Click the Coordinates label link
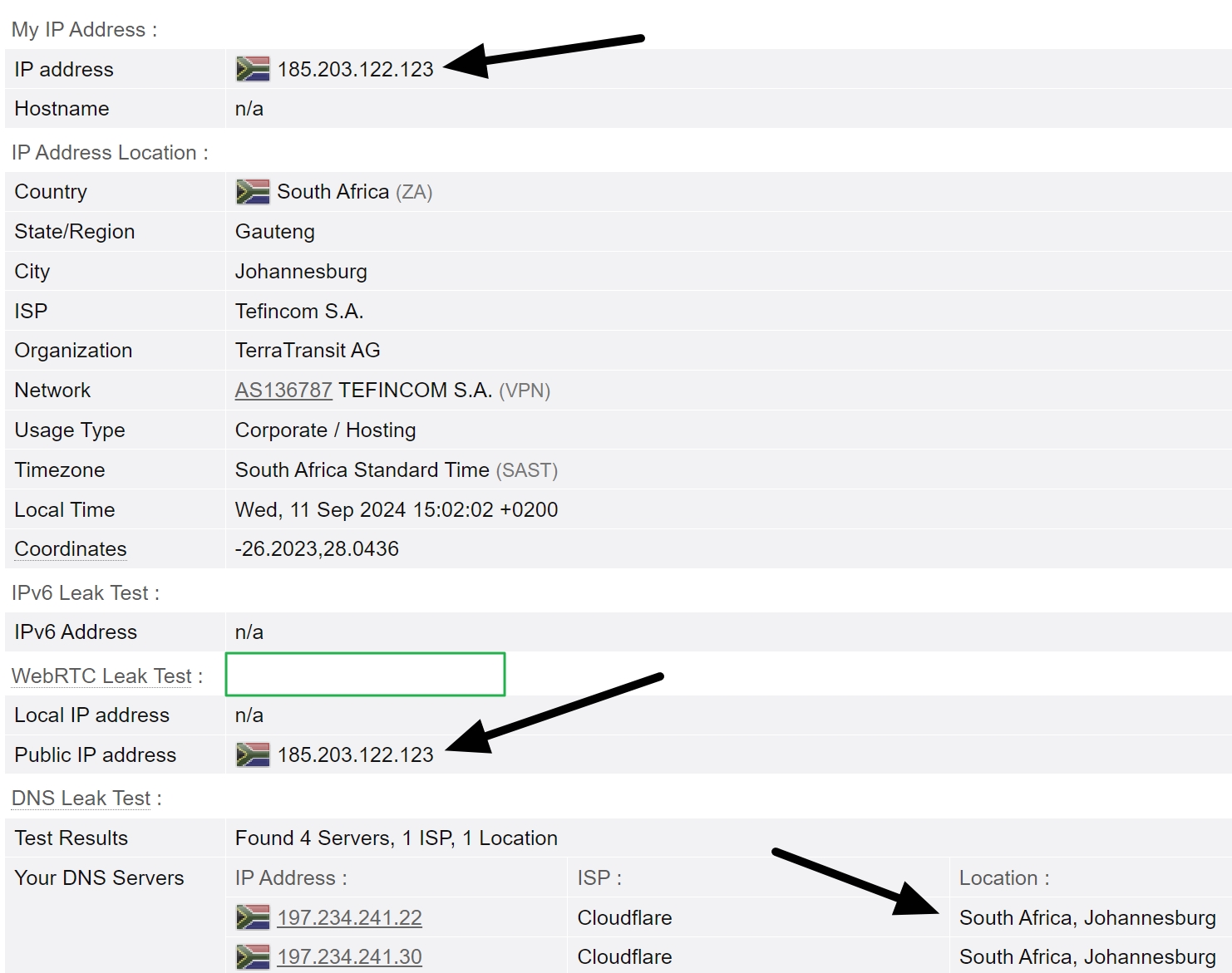 point(70,548)
